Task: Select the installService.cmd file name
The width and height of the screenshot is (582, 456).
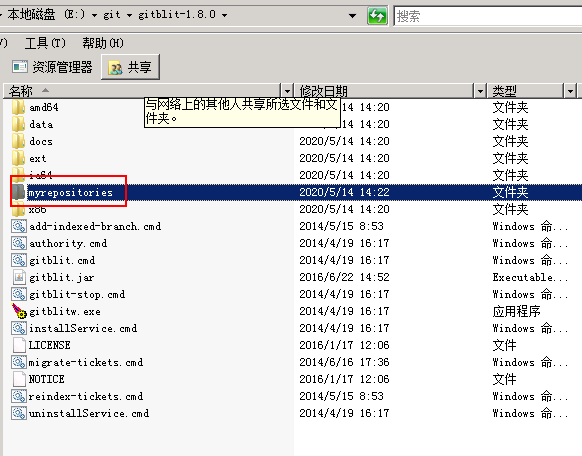Action: [83, 328]
